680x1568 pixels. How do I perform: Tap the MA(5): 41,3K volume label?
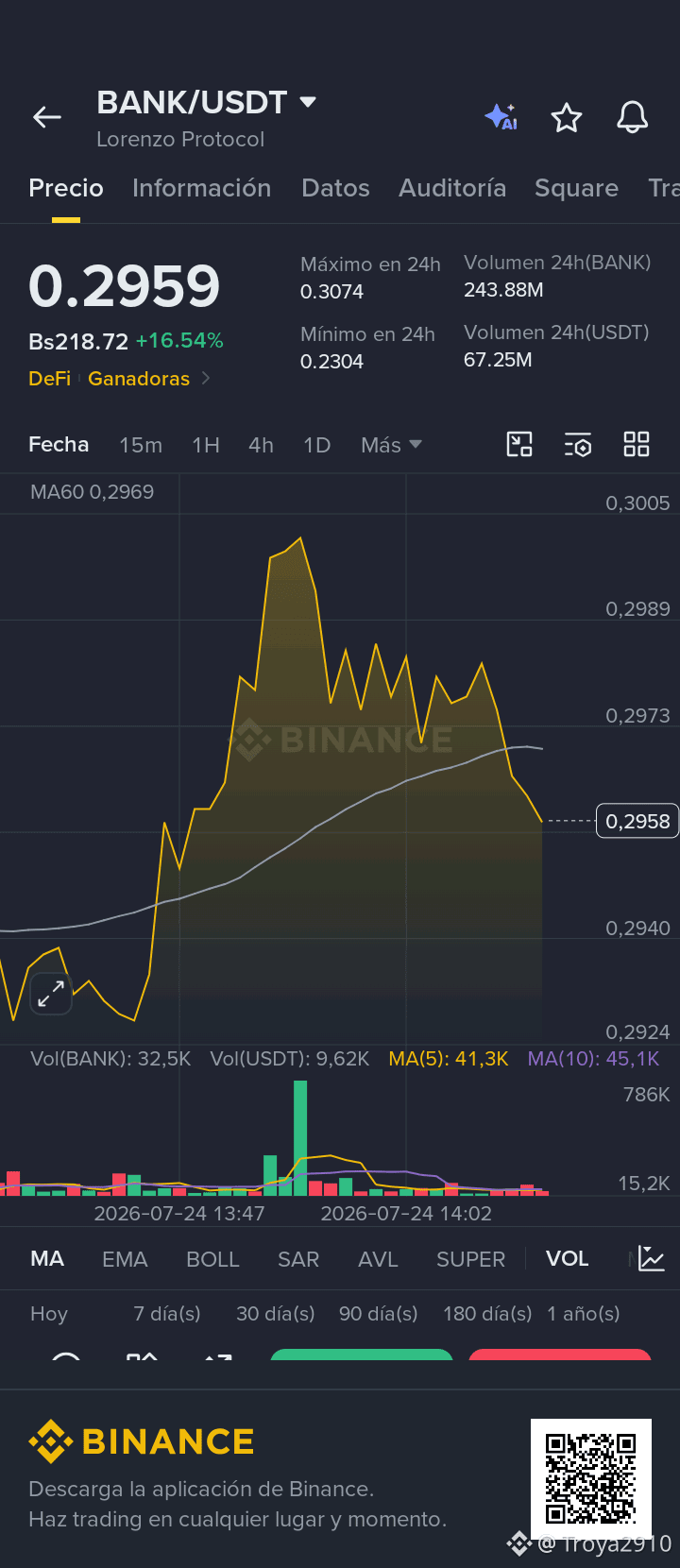click(449, 1059)
